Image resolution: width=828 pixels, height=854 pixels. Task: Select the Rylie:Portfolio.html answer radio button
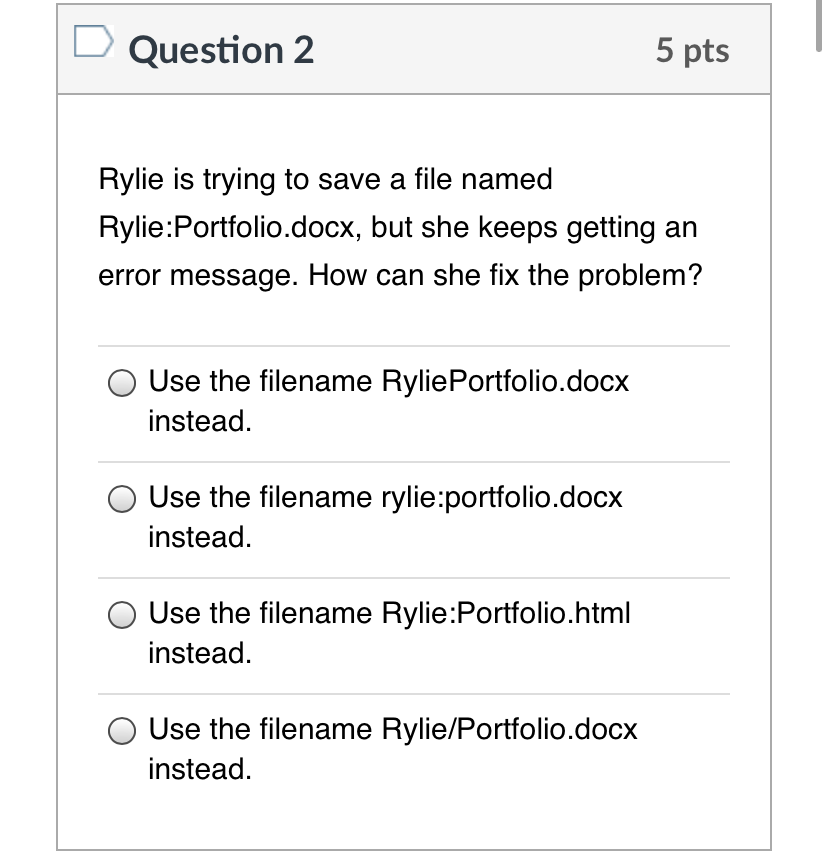point(121,614)
